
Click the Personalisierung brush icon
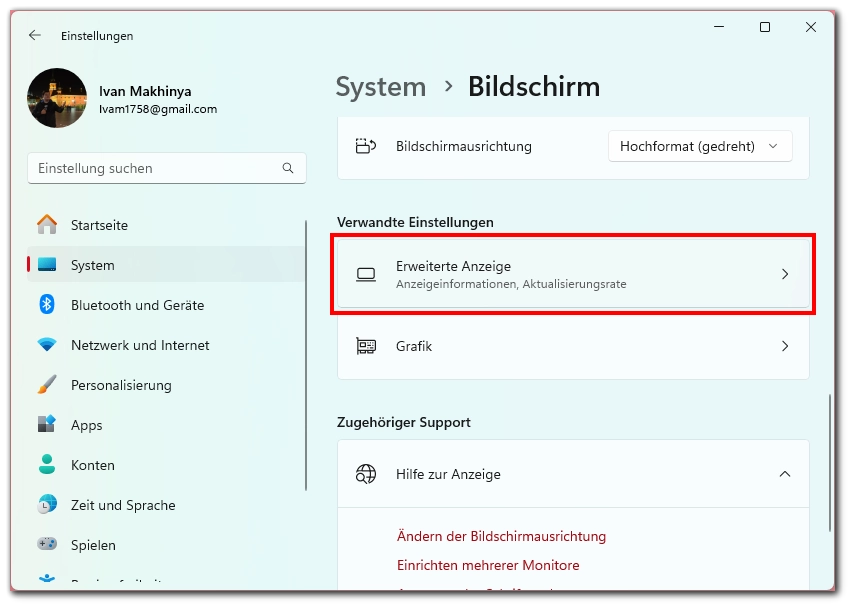[x=47, y=384]
